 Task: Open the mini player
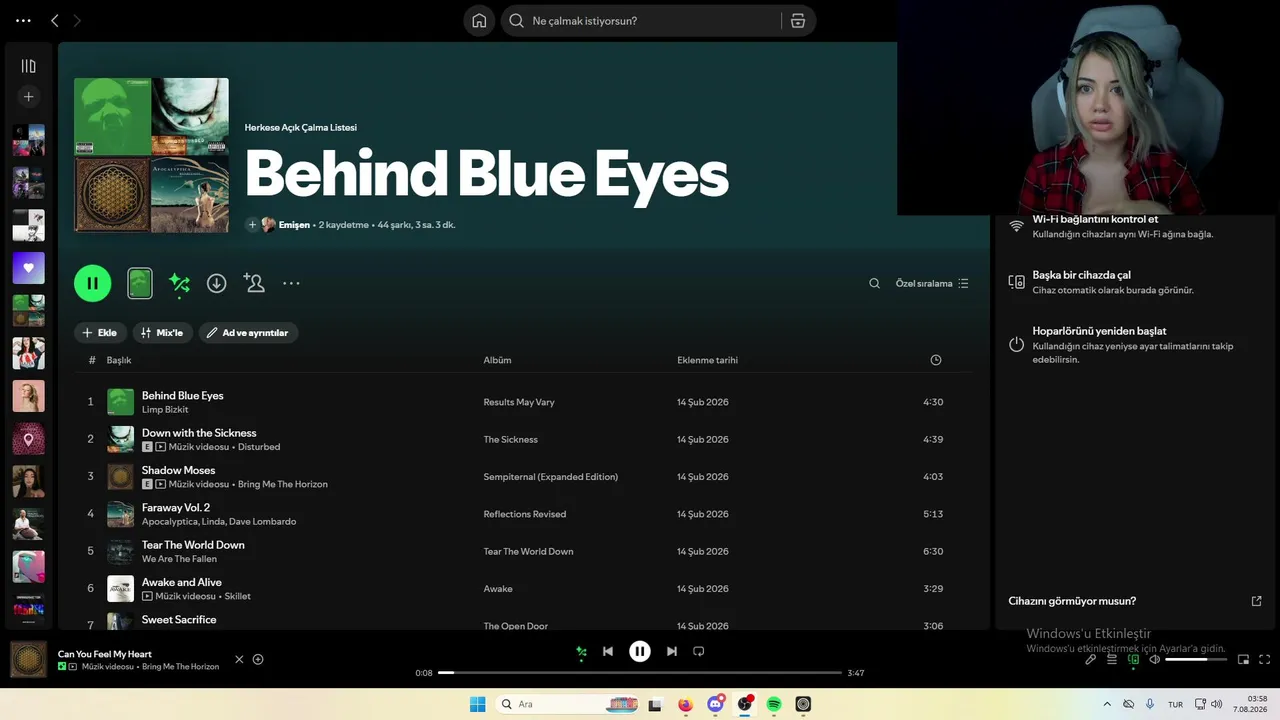(x=1244, y=659)
